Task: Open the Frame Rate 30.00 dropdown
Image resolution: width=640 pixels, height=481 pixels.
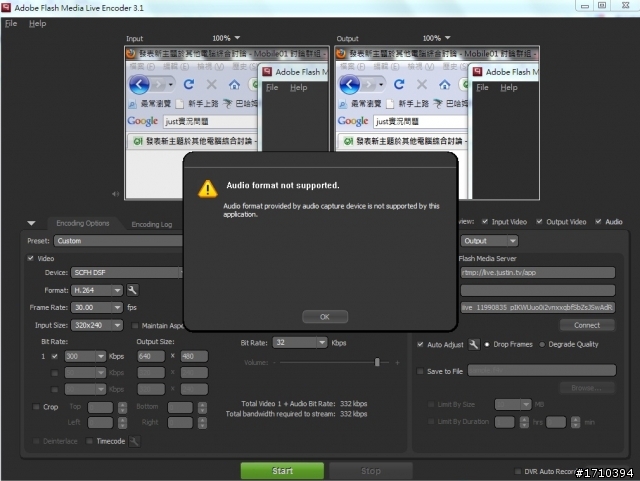Action: (x=97, y=307)
